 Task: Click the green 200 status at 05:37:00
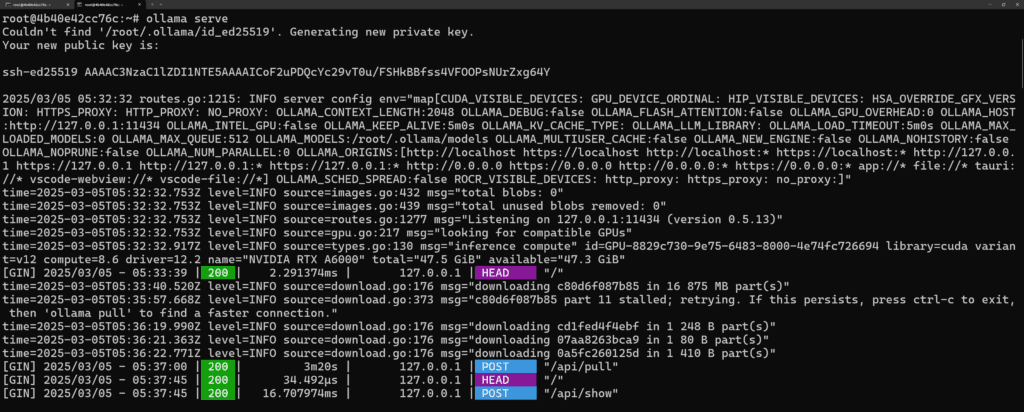point(217,366)
